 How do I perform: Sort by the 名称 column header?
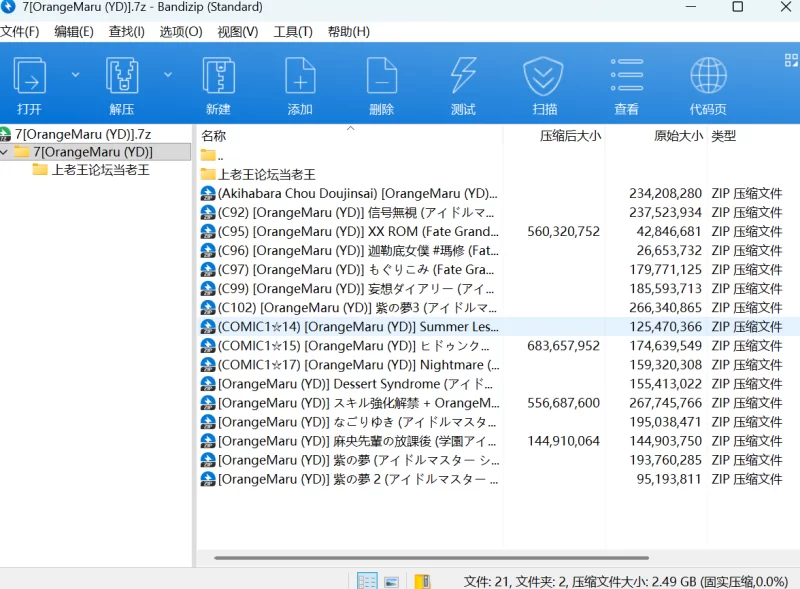click(214, 136)
